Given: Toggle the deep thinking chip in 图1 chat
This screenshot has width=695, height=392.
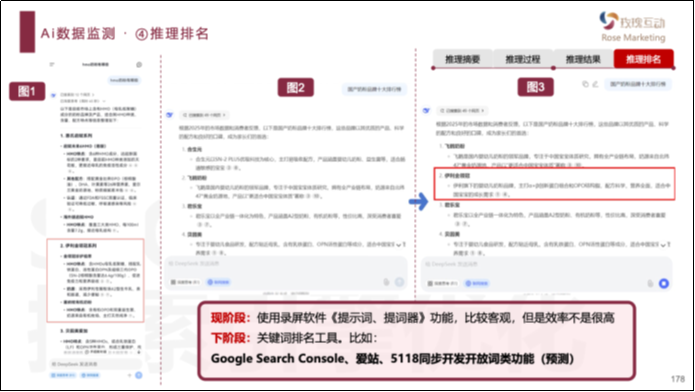Looking at the screenshot, I should [x=63, y=375].
